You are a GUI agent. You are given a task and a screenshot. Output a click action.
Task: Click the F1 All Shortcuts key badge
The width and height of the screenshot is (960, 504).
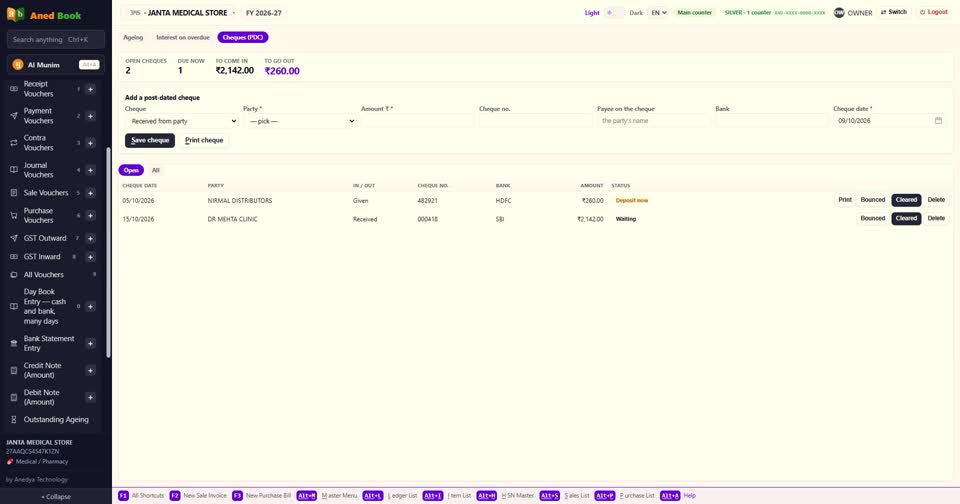tap(123, 495)
